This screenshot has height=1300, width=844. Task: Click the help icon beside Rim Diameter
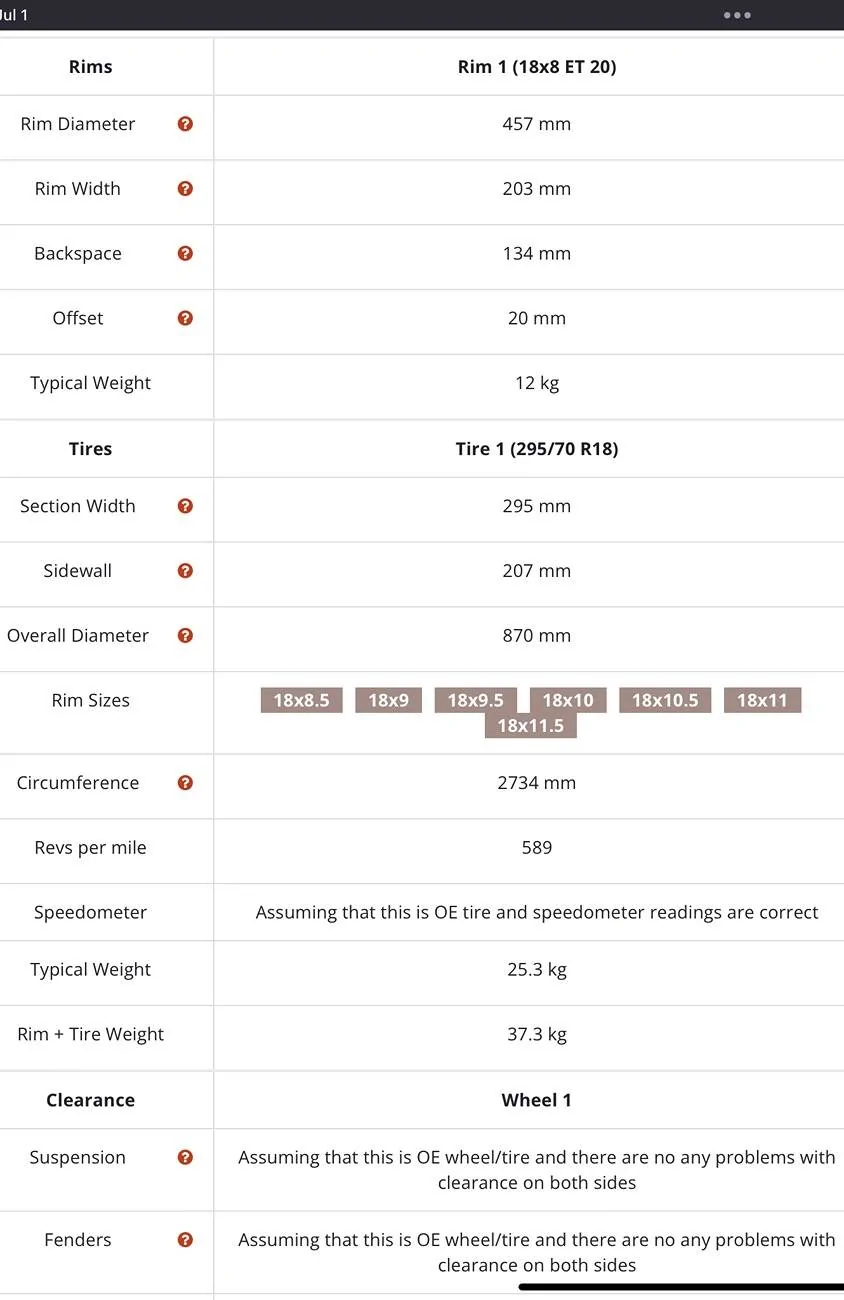pyautogui.click(x=185, y=124)
